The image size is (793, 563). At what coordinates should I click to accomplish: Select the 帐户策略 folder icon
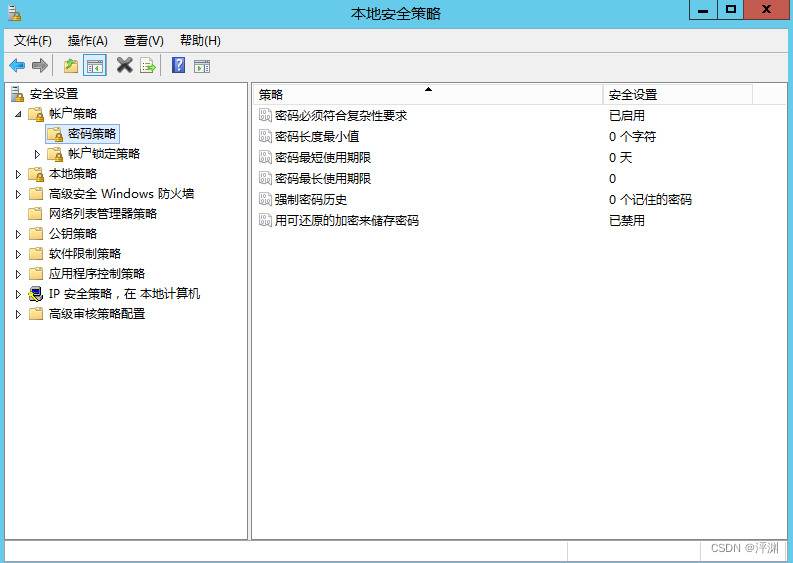(36, 114)
